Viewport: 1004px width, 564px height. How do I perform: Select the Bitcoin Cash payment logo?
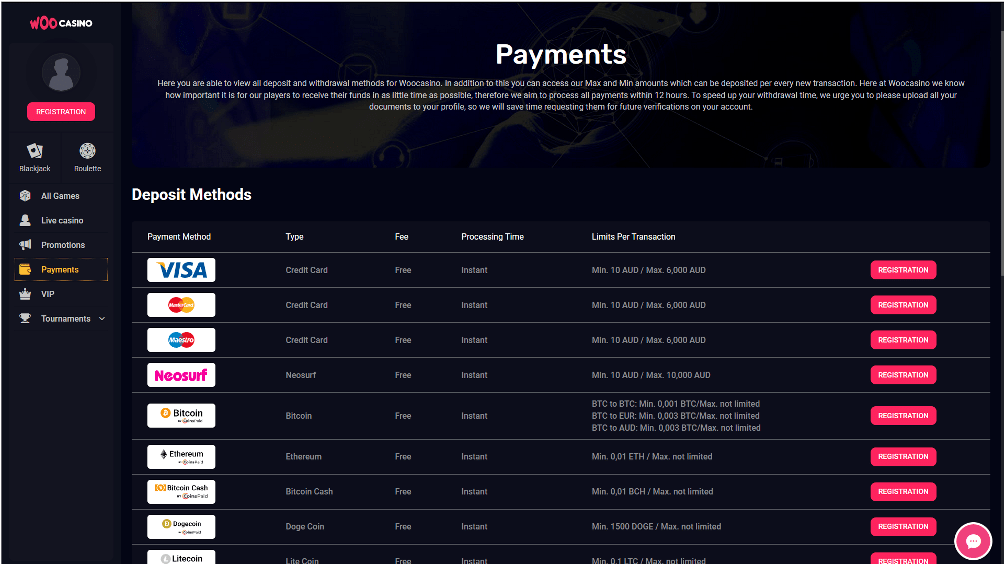pos(181,492)
